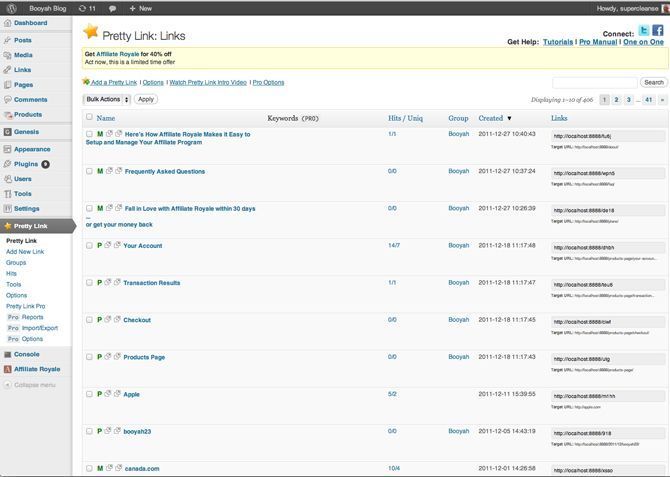
Task: Click the Pretty Link star menu icon
Action: (x=7, y=226)
